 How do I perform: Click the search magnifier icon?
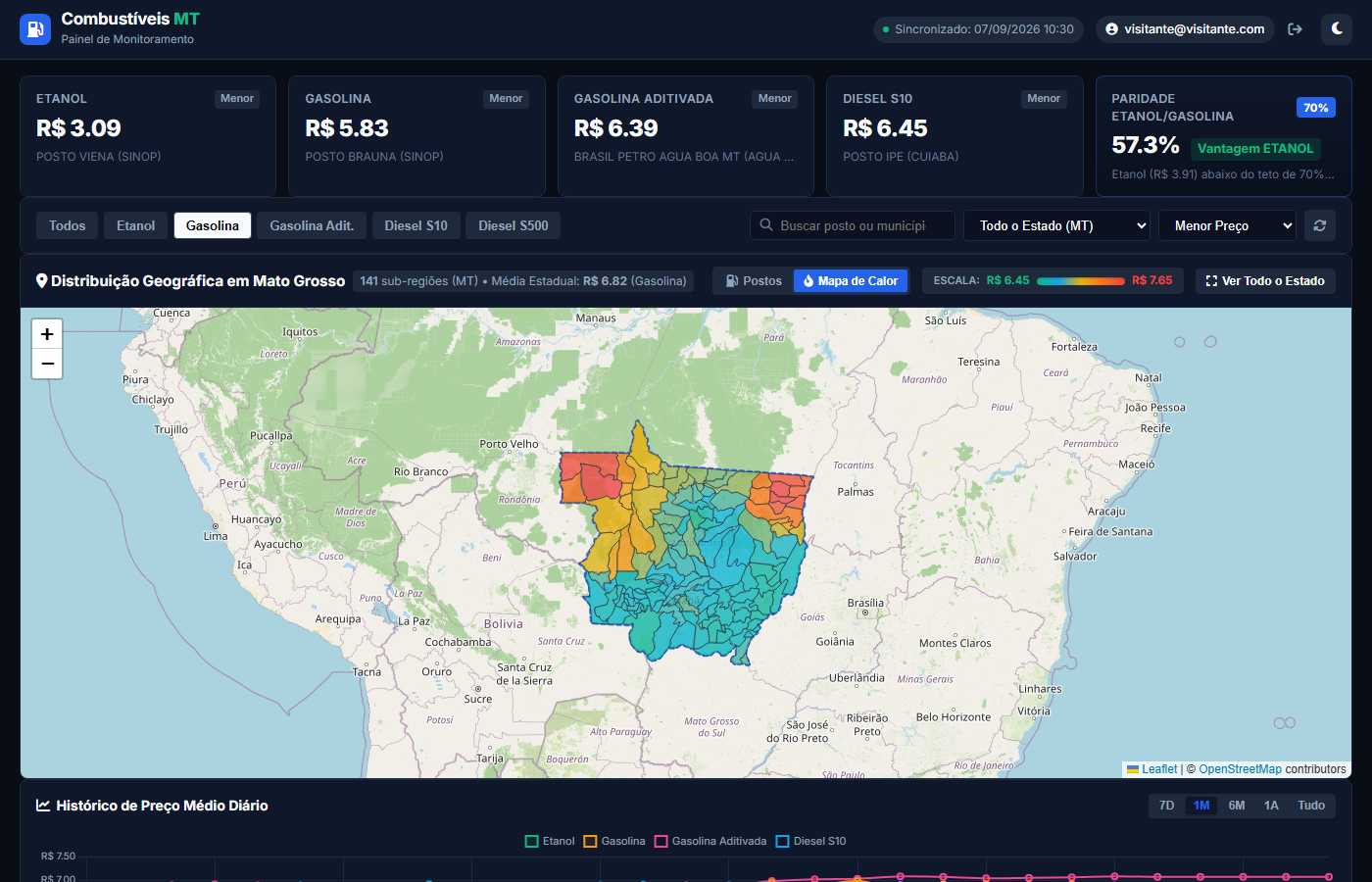[766, 225]
